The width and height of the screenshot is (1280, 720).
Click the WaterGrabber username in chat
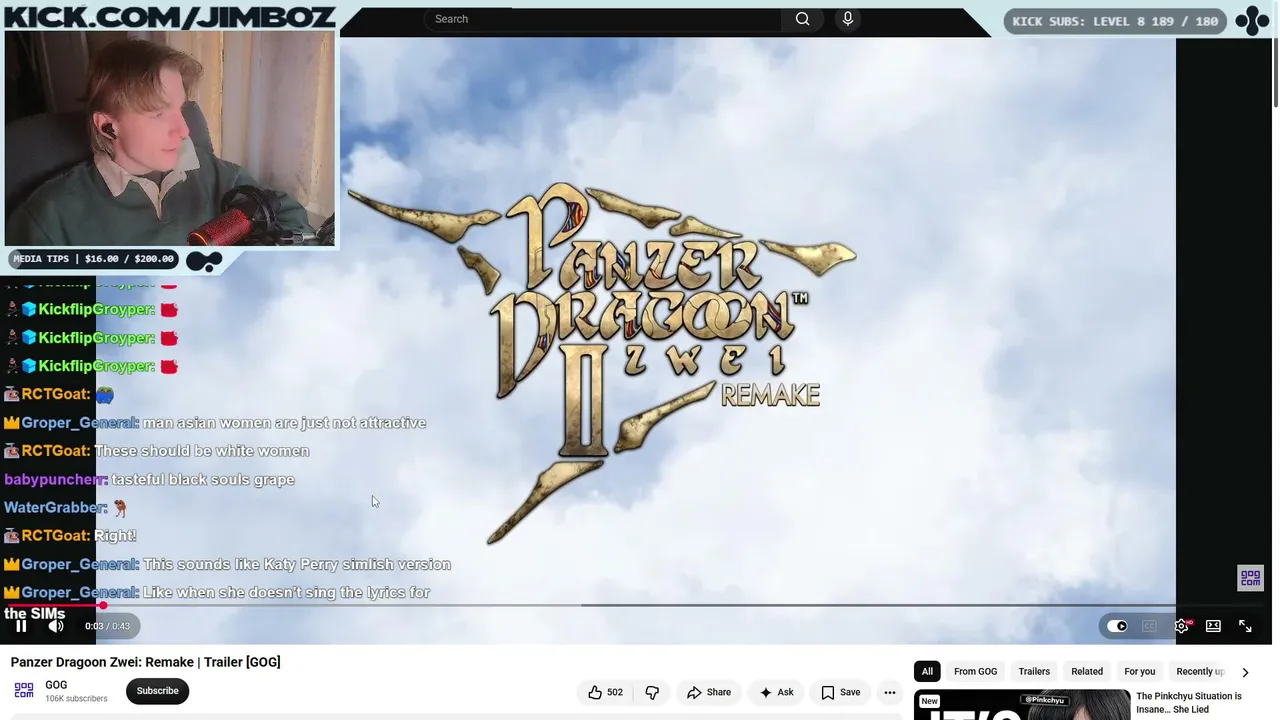tap(55, 508)
